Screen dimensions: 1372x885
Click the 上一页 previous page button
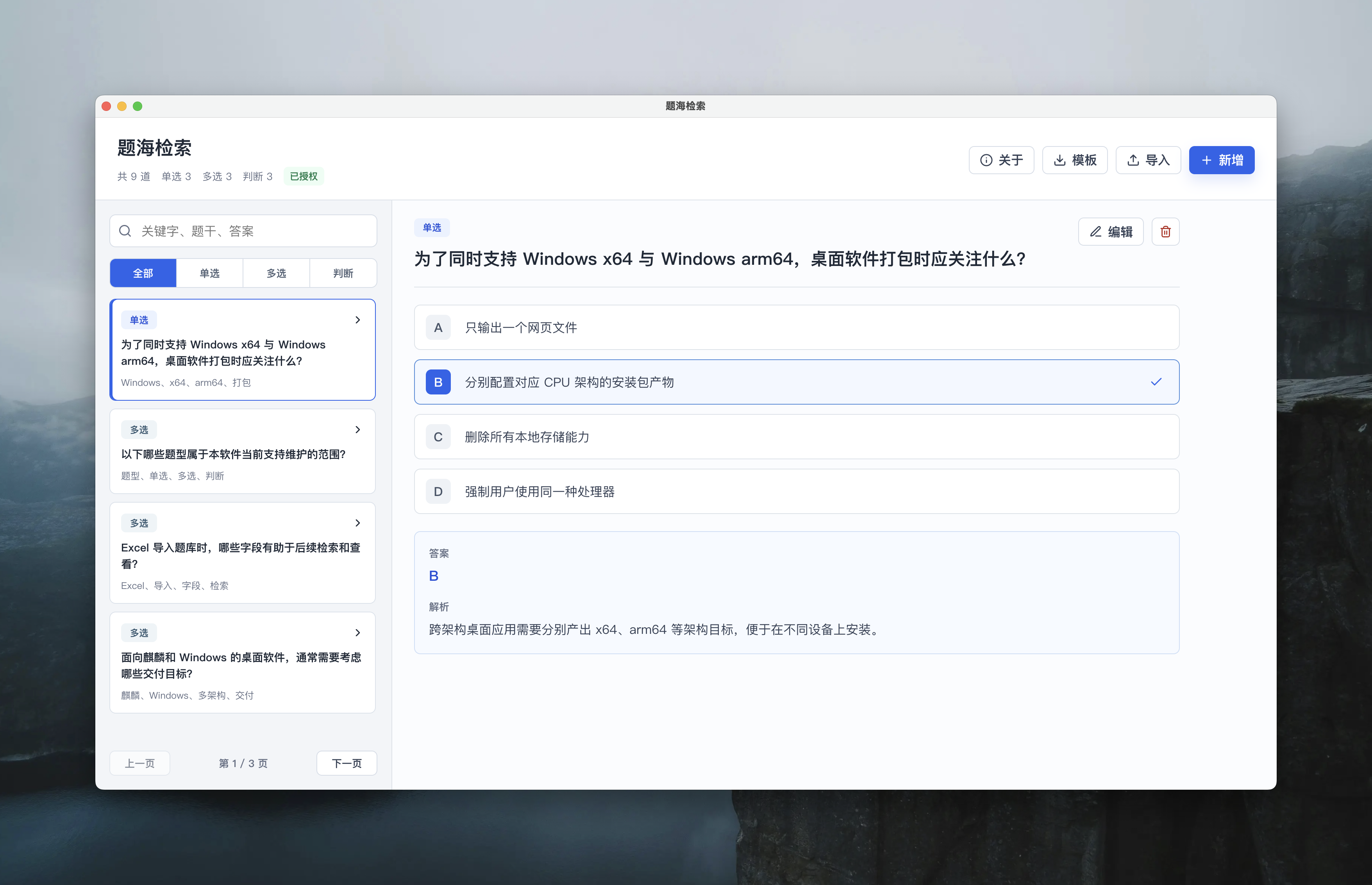pos(140,763)
